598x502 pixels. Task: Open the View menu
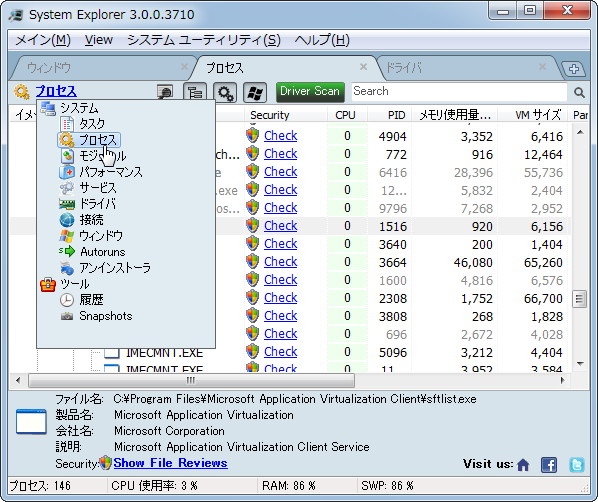tap(98, 40)
